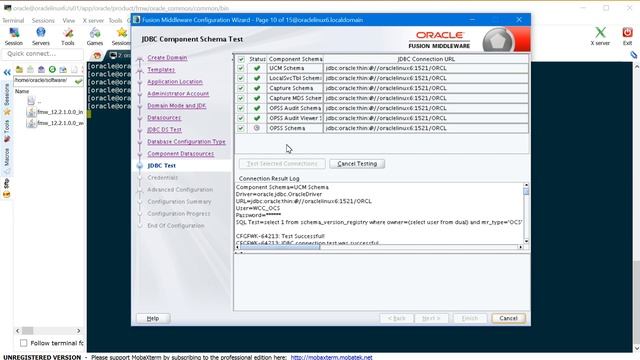Enable Follow terminal folder checkbox
640x360 pixels.
pos(24,343)
